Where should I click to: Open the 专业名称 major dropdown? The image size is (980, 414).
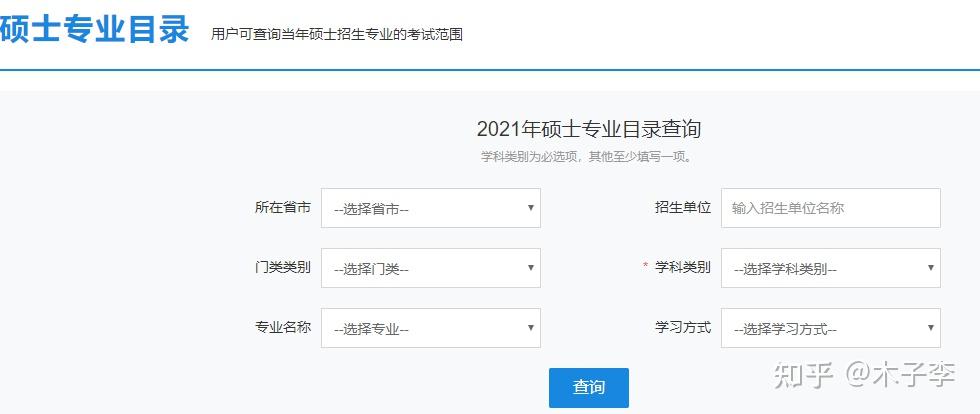point(430,328)
